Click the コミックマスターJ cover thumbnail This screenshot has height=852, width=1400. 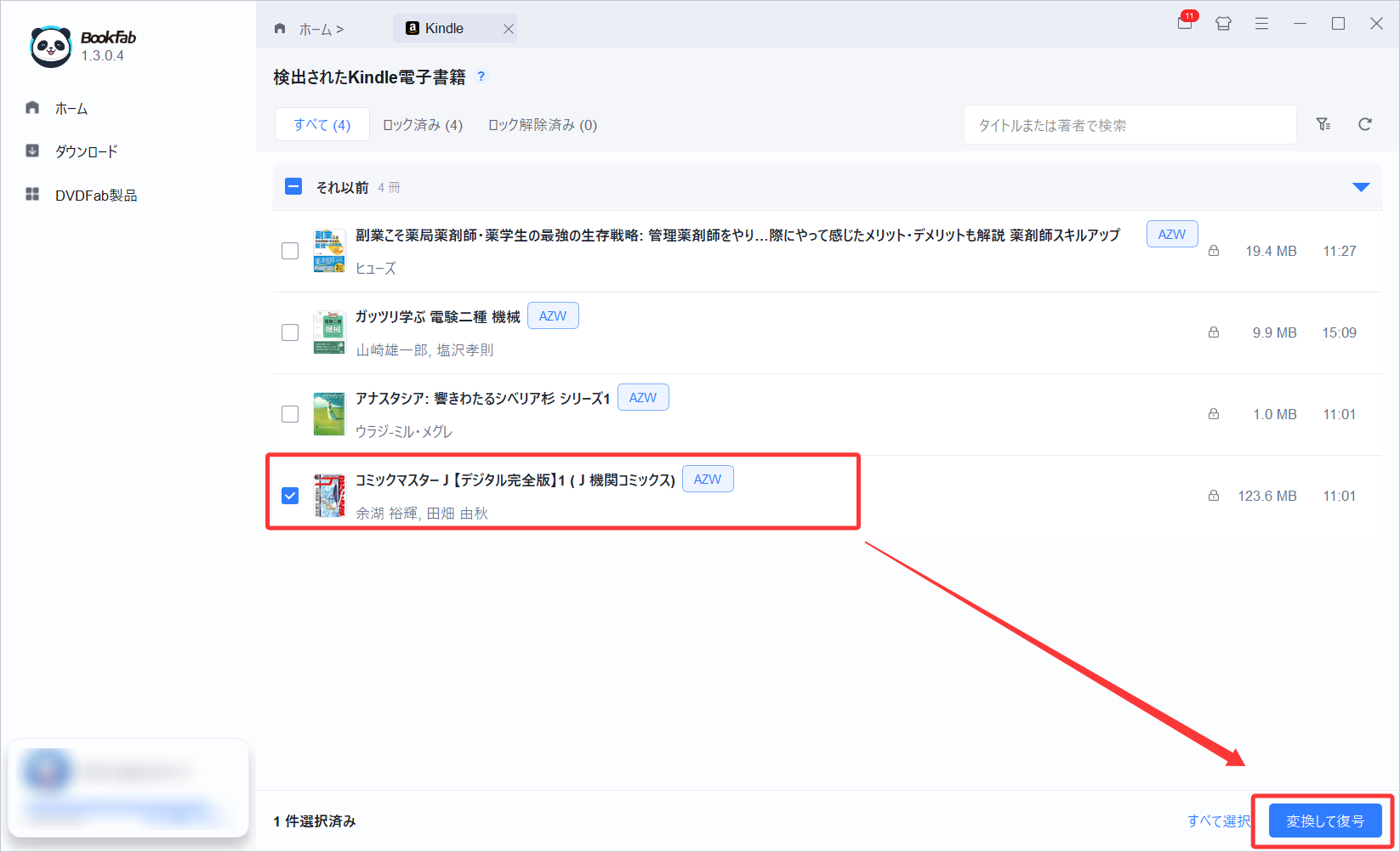coord(329,496)
